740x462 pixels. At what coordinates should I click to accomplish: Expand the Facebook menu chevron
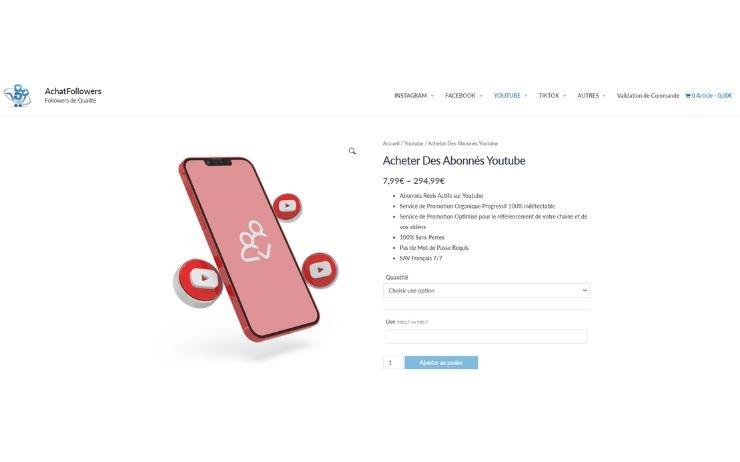pos(481,96)
